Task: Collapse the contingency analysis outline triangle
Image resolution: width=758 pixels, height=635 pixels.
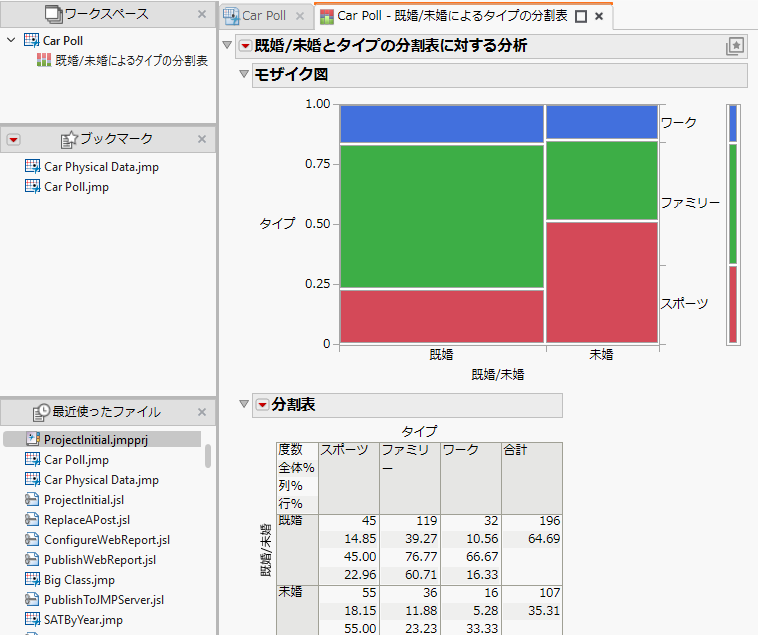Action: 227,45
